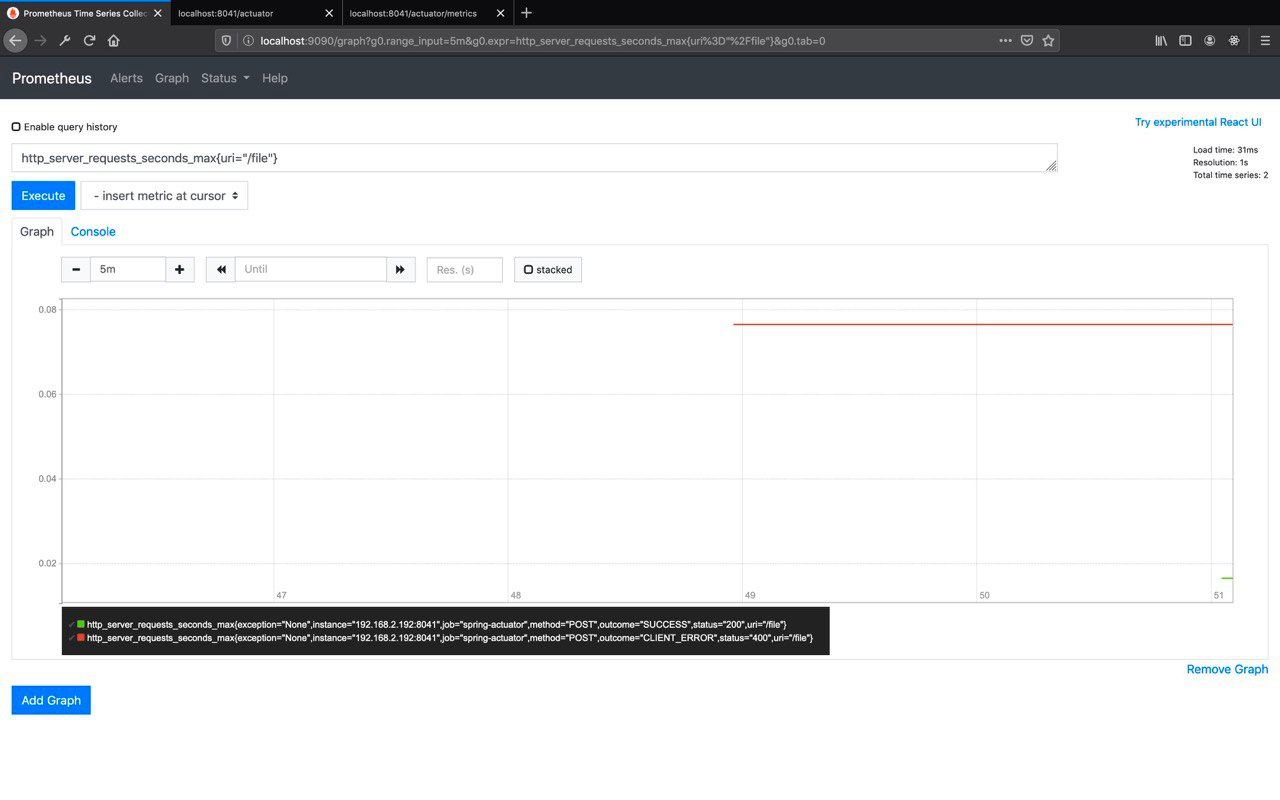1280x800 pixels.
Task: Click the Load time: 31ms text
Action: [x=1225, y=150]
